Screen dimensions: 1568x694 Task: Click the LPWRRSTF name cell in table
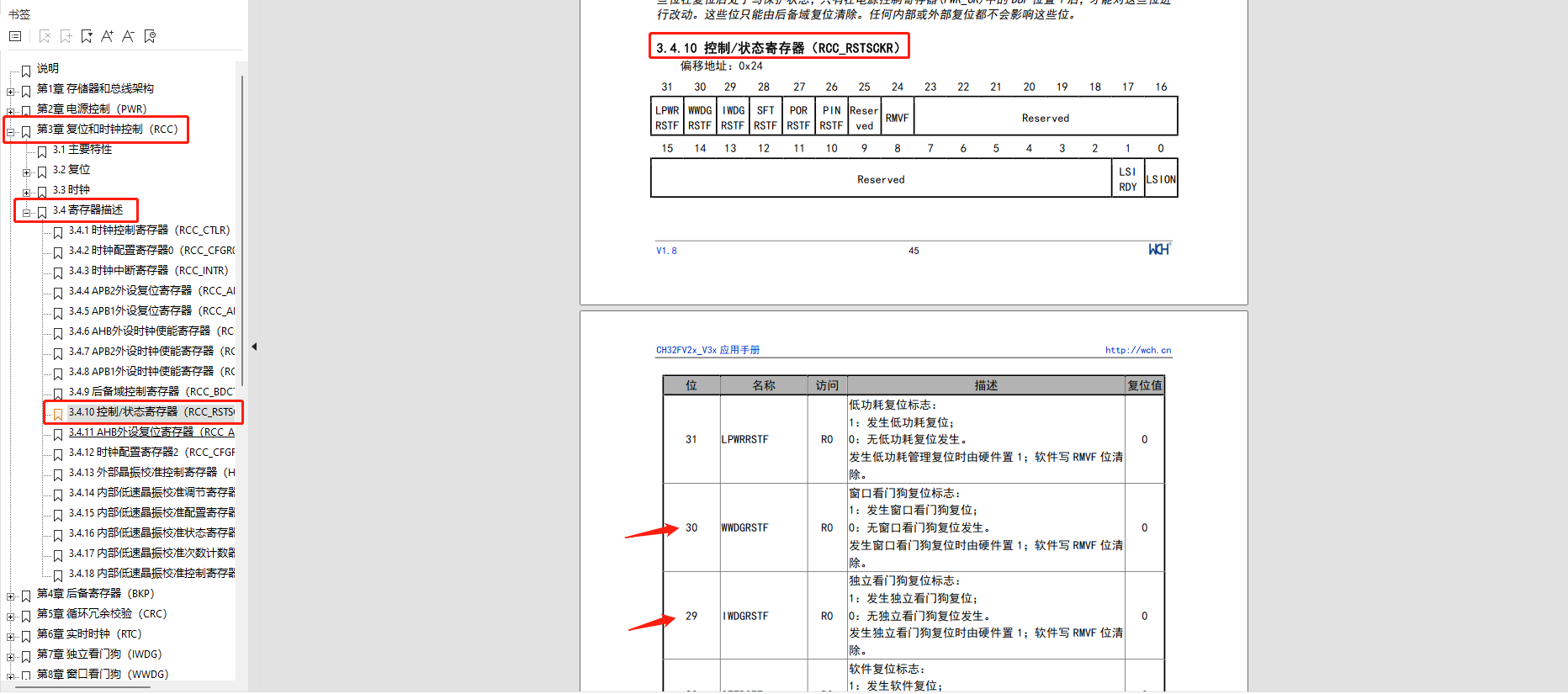coord(764,439)
